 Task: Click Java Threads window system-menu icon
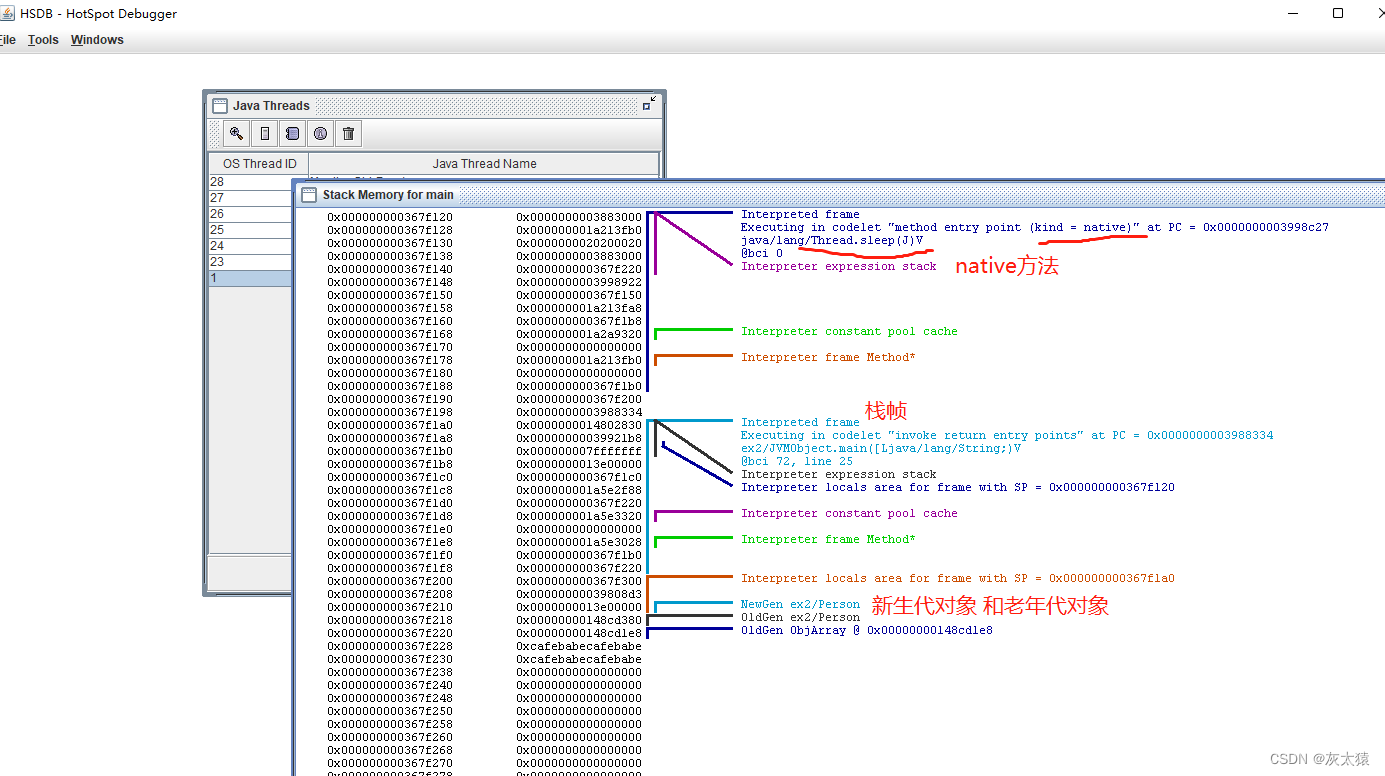pyautogui.click(x=219, y=105)
